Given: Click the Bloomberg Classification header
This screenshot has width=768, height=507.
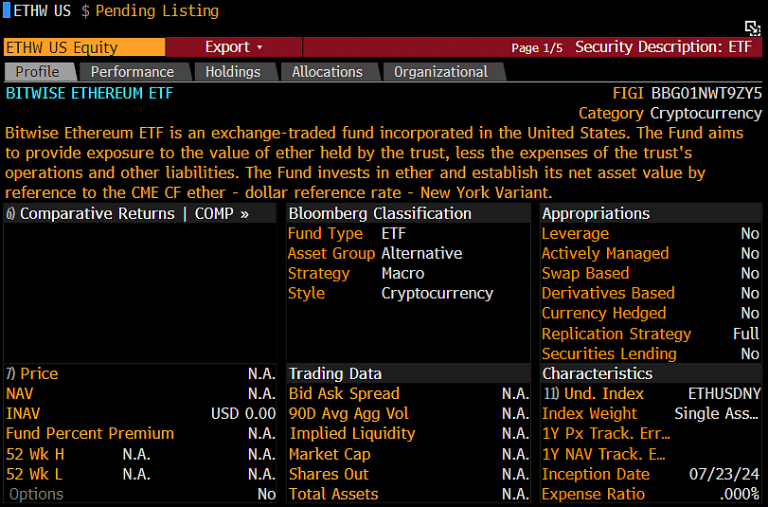Looking at the screenshot, I should [x=379, y=214].
